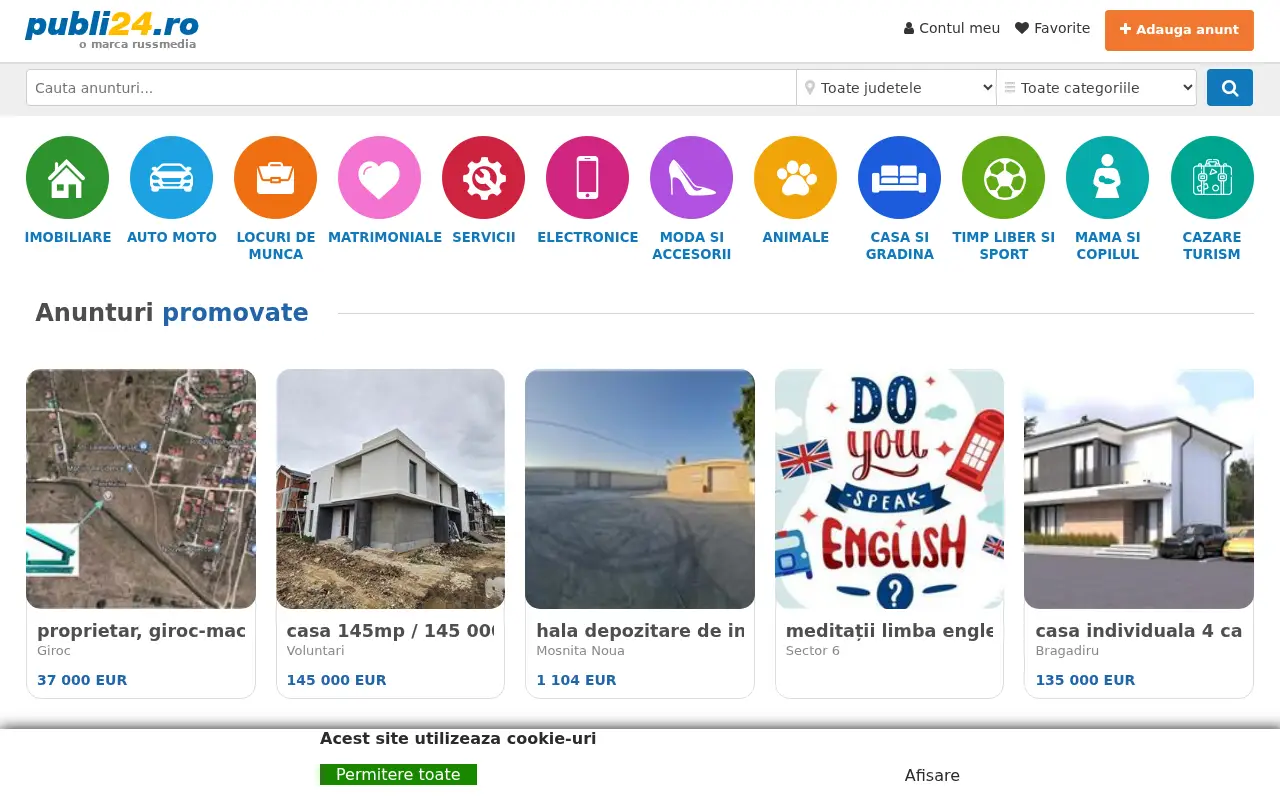
Task: Open the Giroc land map thumbnail
Action: (x=141, y=489)
